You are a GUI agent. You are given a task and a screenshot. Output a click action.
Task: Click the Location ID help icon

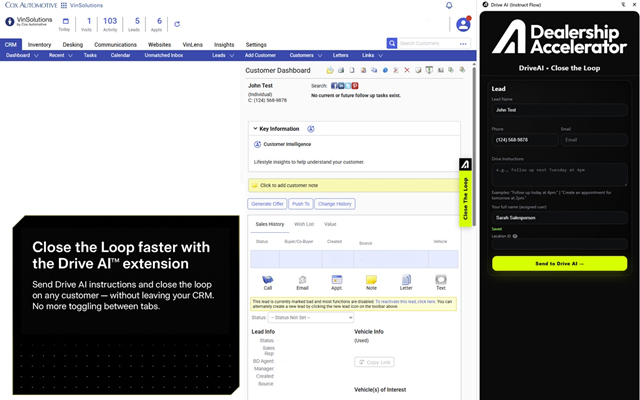515,236
